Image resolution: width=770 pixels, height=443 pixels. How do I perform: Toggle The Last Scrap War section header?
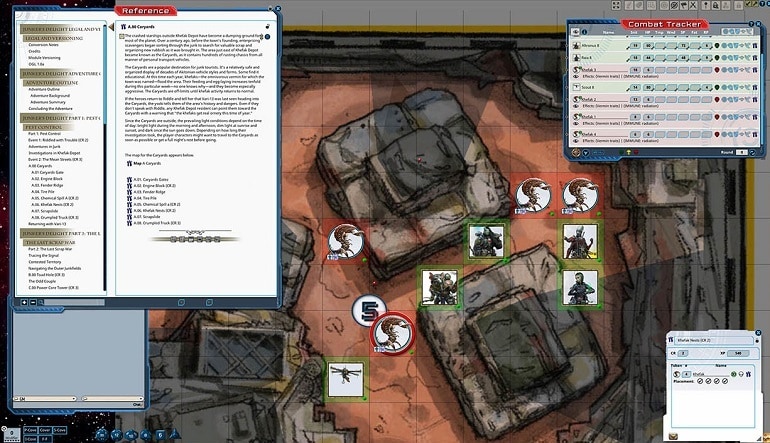(x=50, y=242)
